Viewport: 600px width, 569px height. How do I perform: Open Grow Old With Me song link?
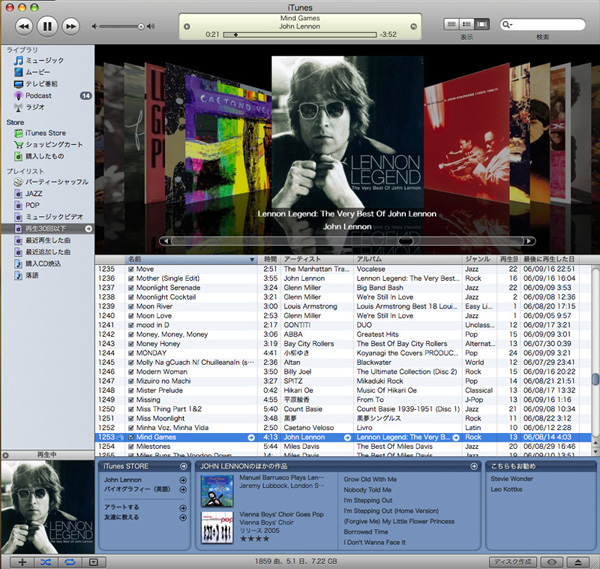pos(370,479)
